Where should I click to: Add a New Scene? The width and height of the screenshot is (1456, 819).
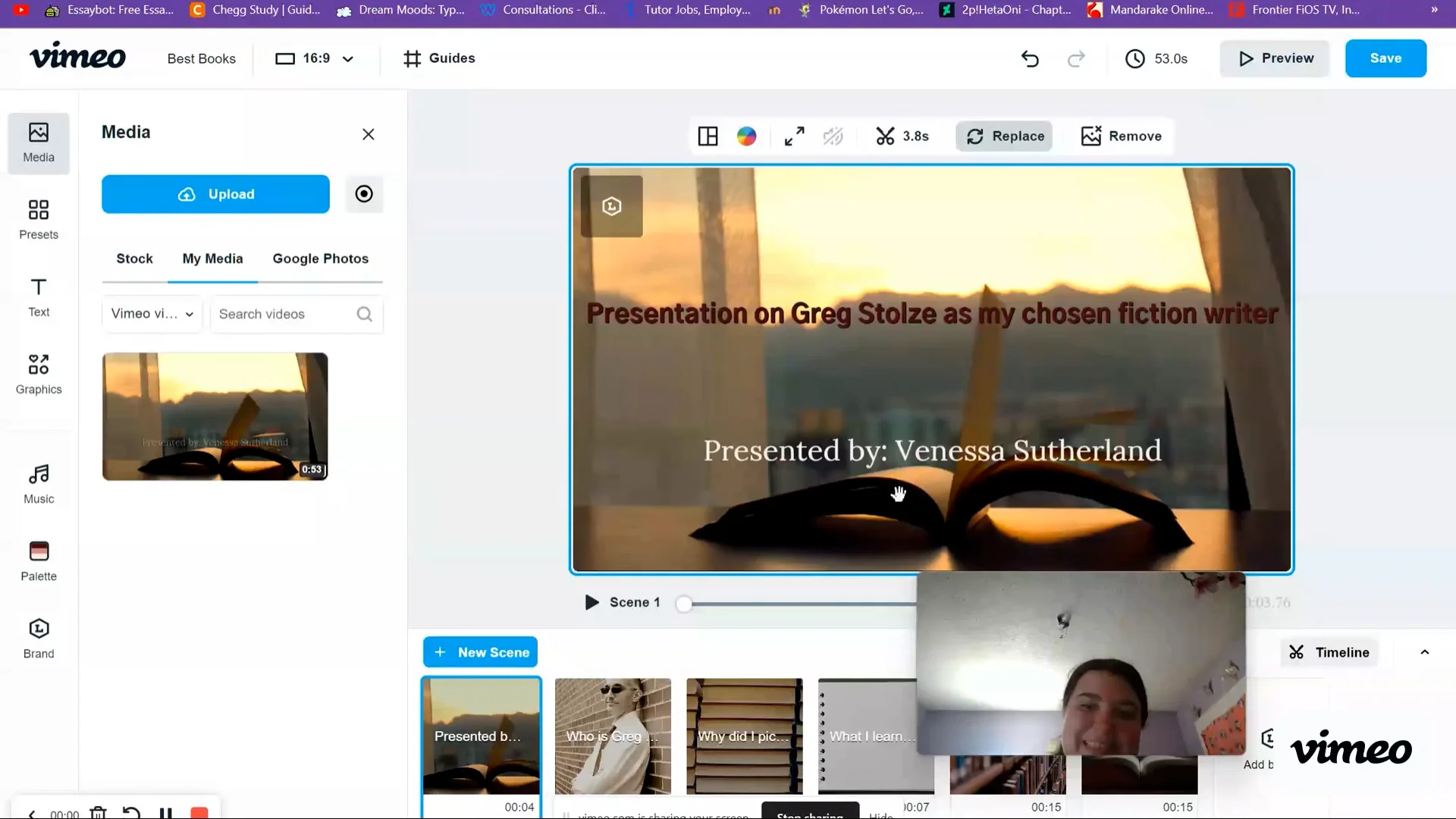(480, 652)
